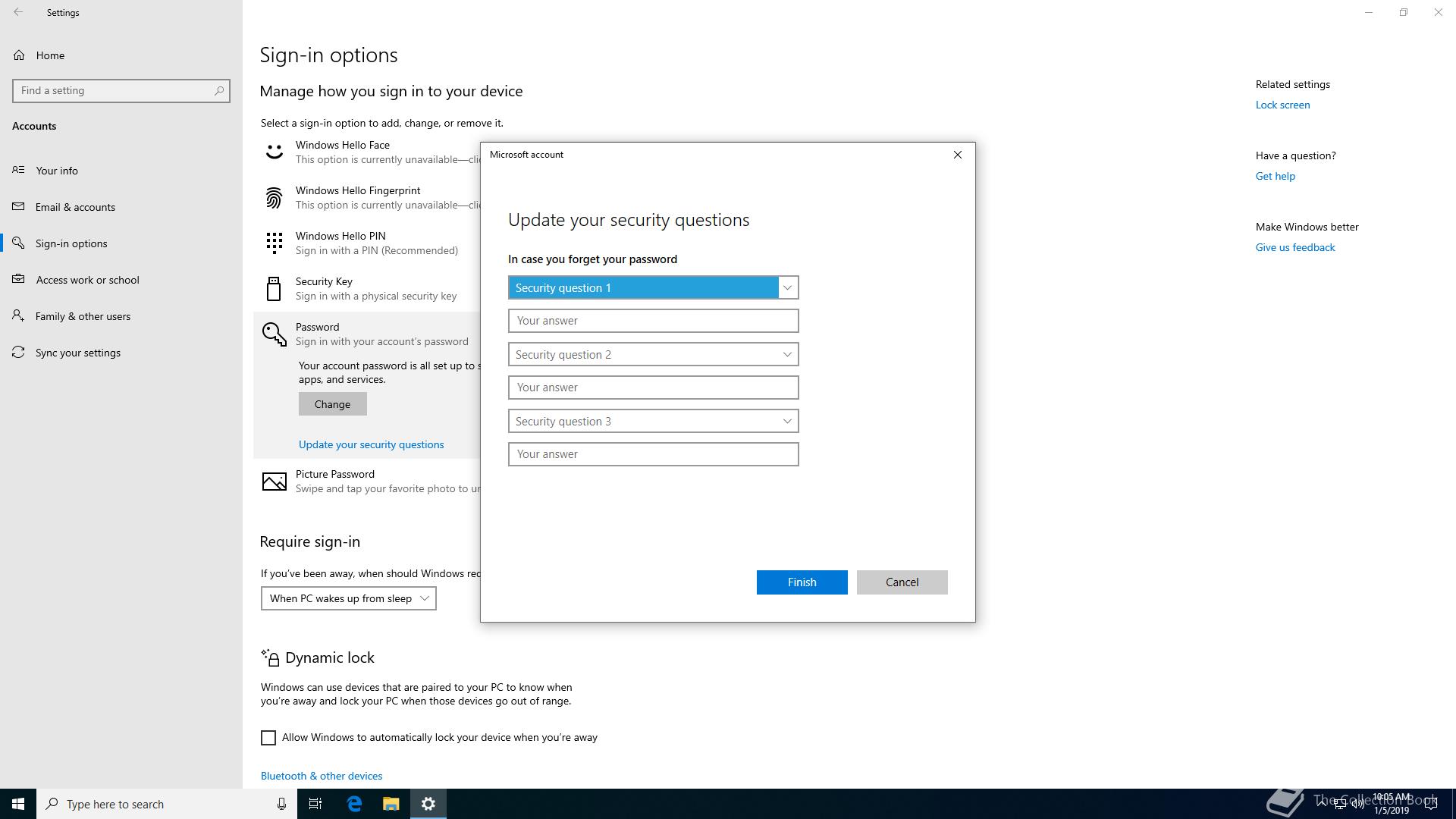Check Allow Windows to automatically lock device

(268, 738)
